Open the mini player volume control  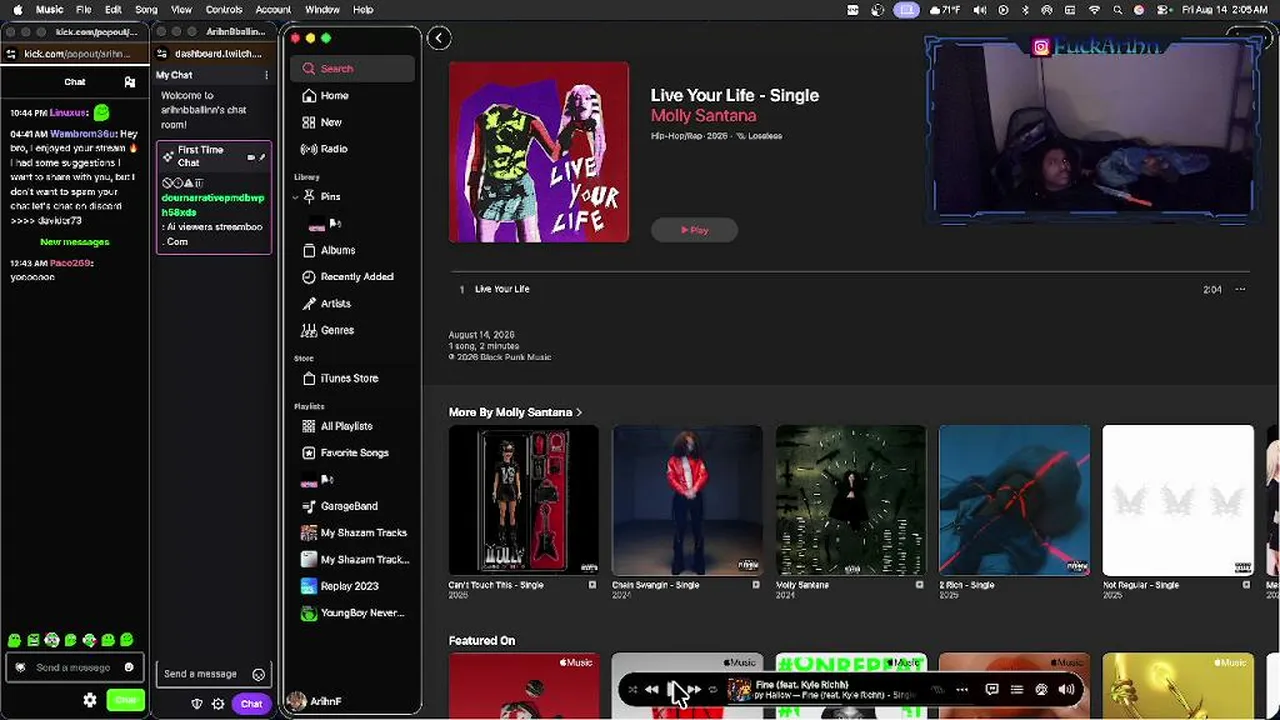(x=1066, y=689)
